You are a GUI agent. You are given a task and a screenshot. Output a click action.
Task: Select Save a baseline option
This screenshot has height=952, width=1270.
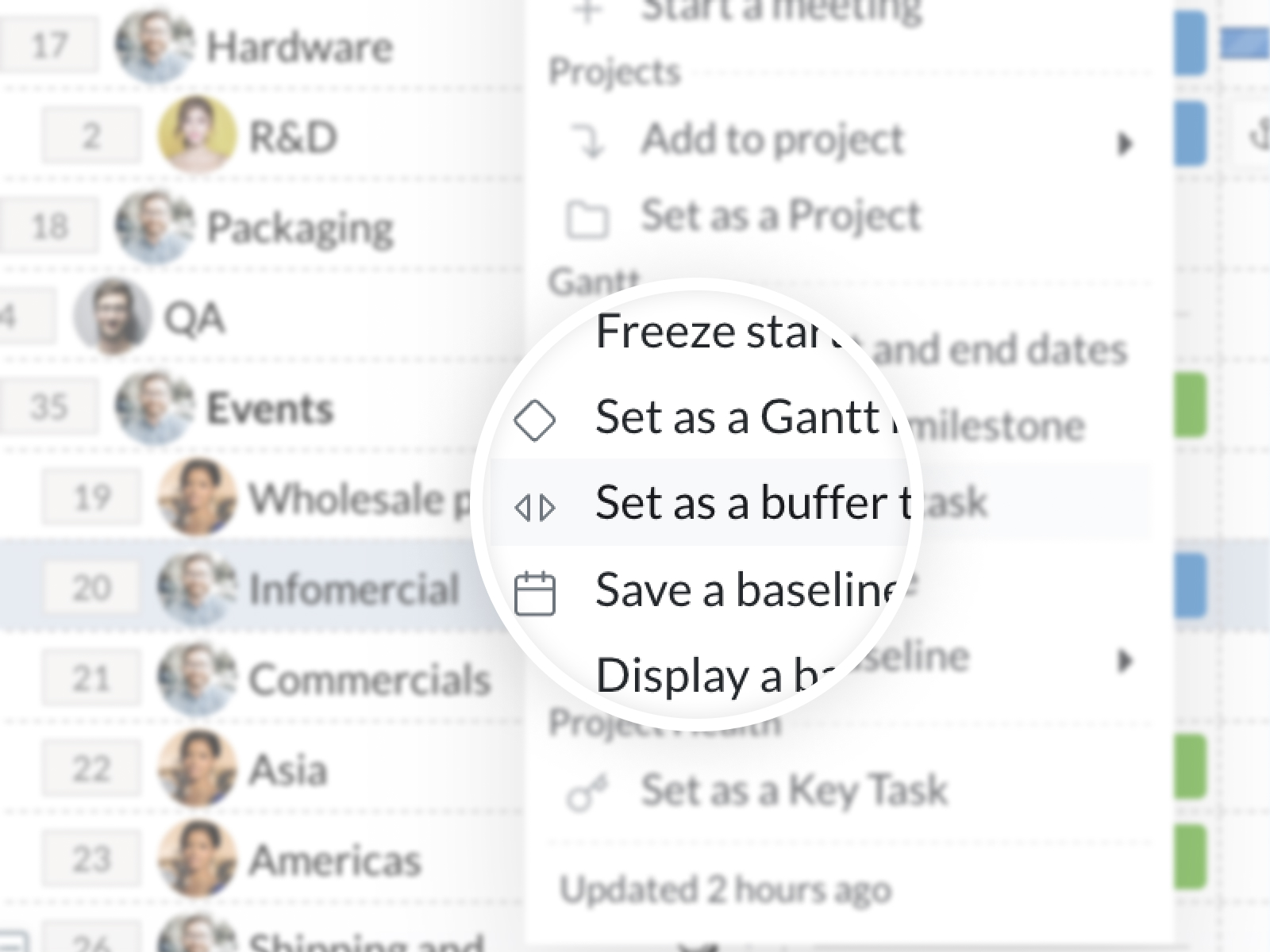point(746,589)
